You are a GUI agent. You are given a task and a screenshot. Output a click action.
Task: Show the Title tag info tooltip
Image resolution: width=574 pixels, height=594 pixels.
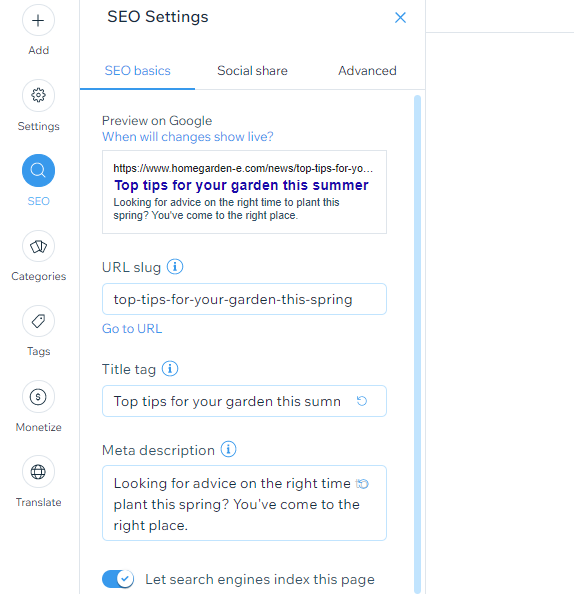(170, 369)
